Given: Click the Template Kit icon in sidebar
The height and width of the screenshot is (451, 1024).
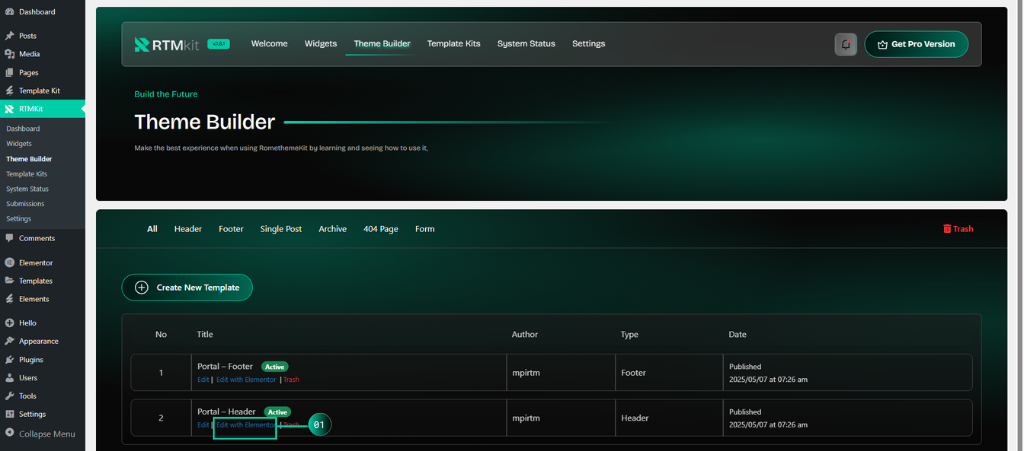Looking at the screenshot, I should tap(10, 91).
